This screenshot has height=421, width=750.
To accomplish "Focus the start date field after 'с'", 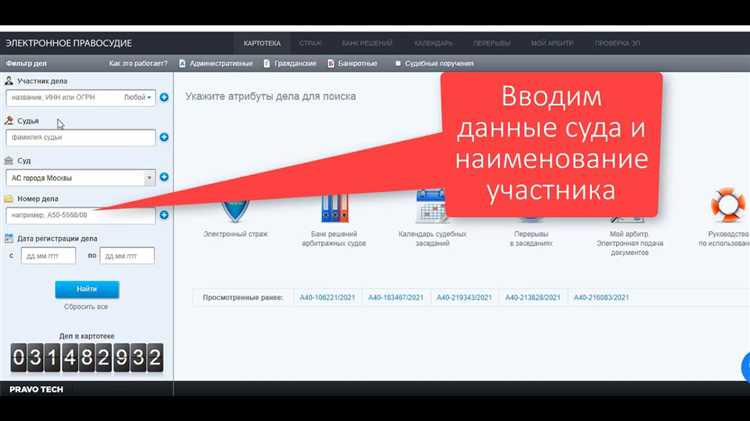I will click(x=48, y=256).
